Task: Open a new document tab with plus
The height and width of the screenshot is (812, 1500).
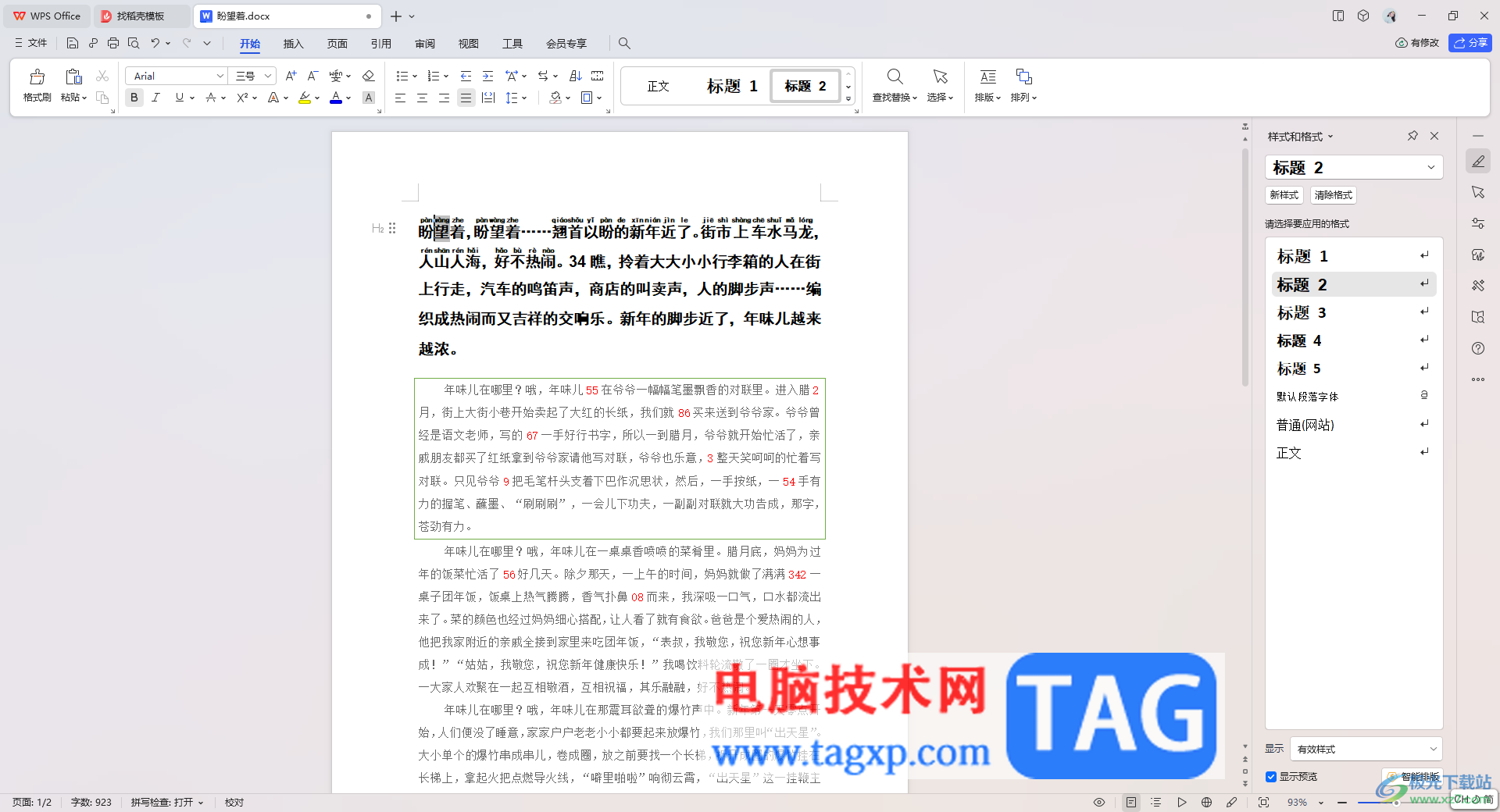Action: tap(396, 16)
